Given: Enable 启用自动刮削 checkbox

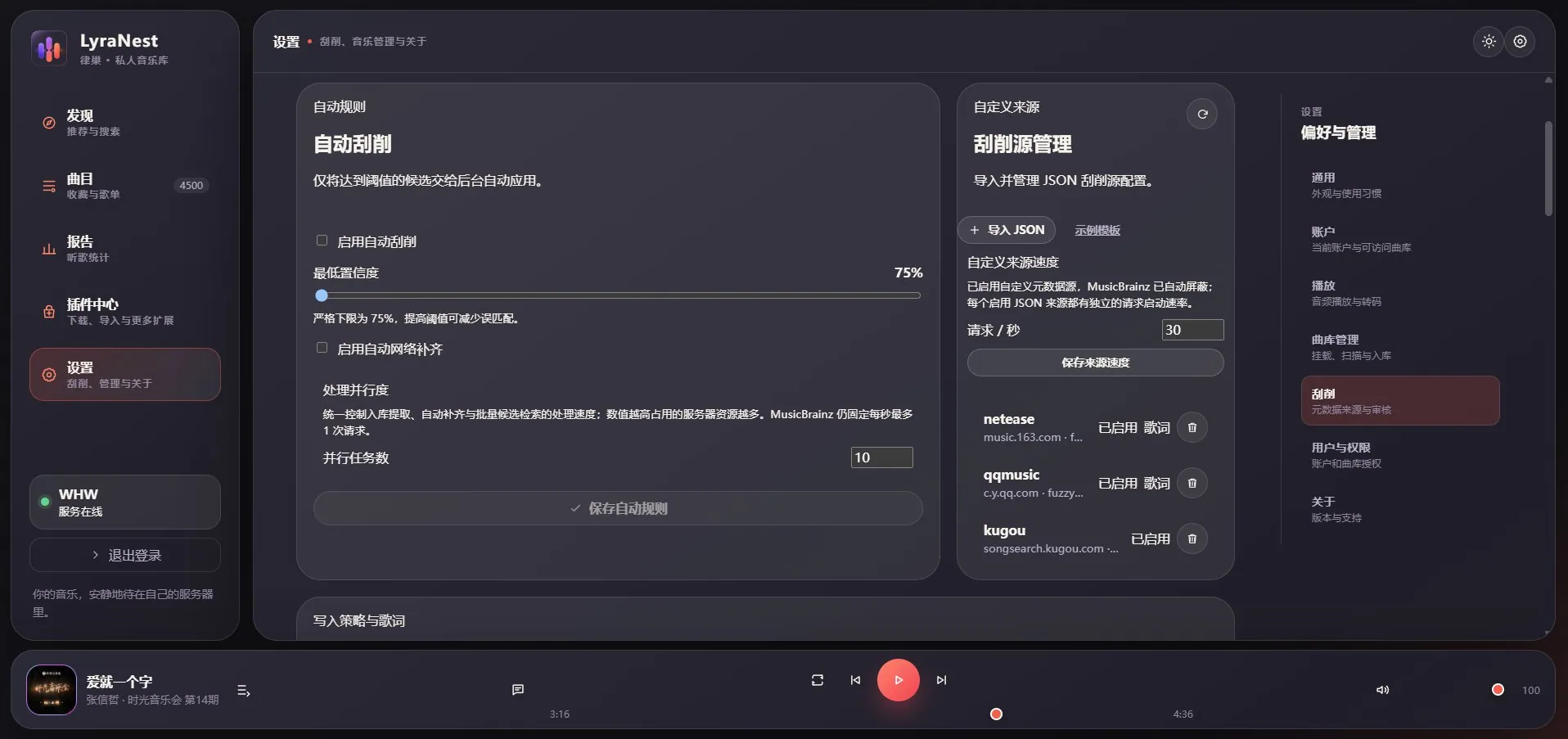Looking at the screenshot, I should click(x=322, y=241).
